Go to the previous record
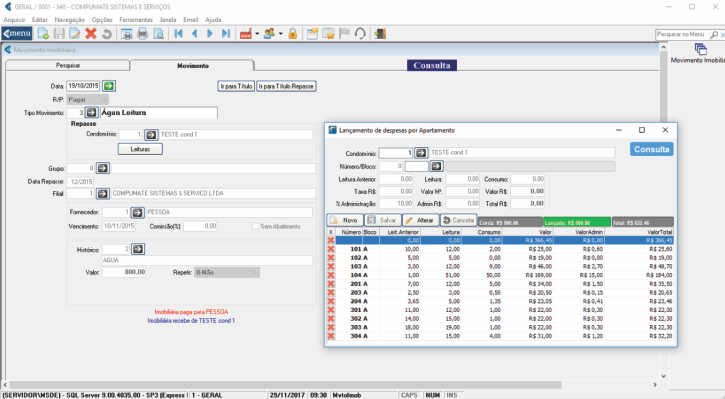 coord(194,33)
